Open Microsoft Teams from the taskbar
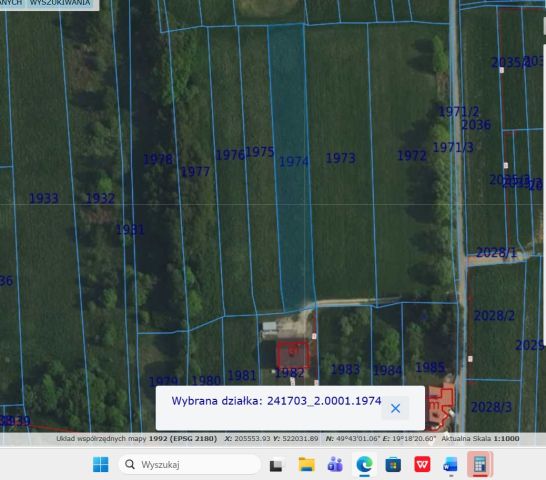This screenshot has width=546, height=480. pos(335,465)
